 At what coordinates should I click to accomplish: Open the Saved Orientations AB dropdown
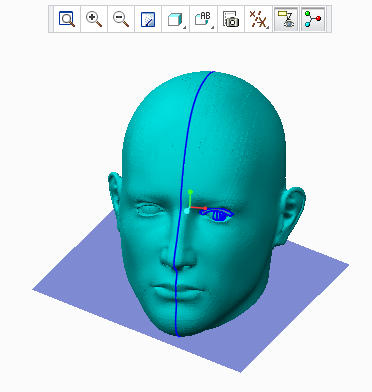203,19
